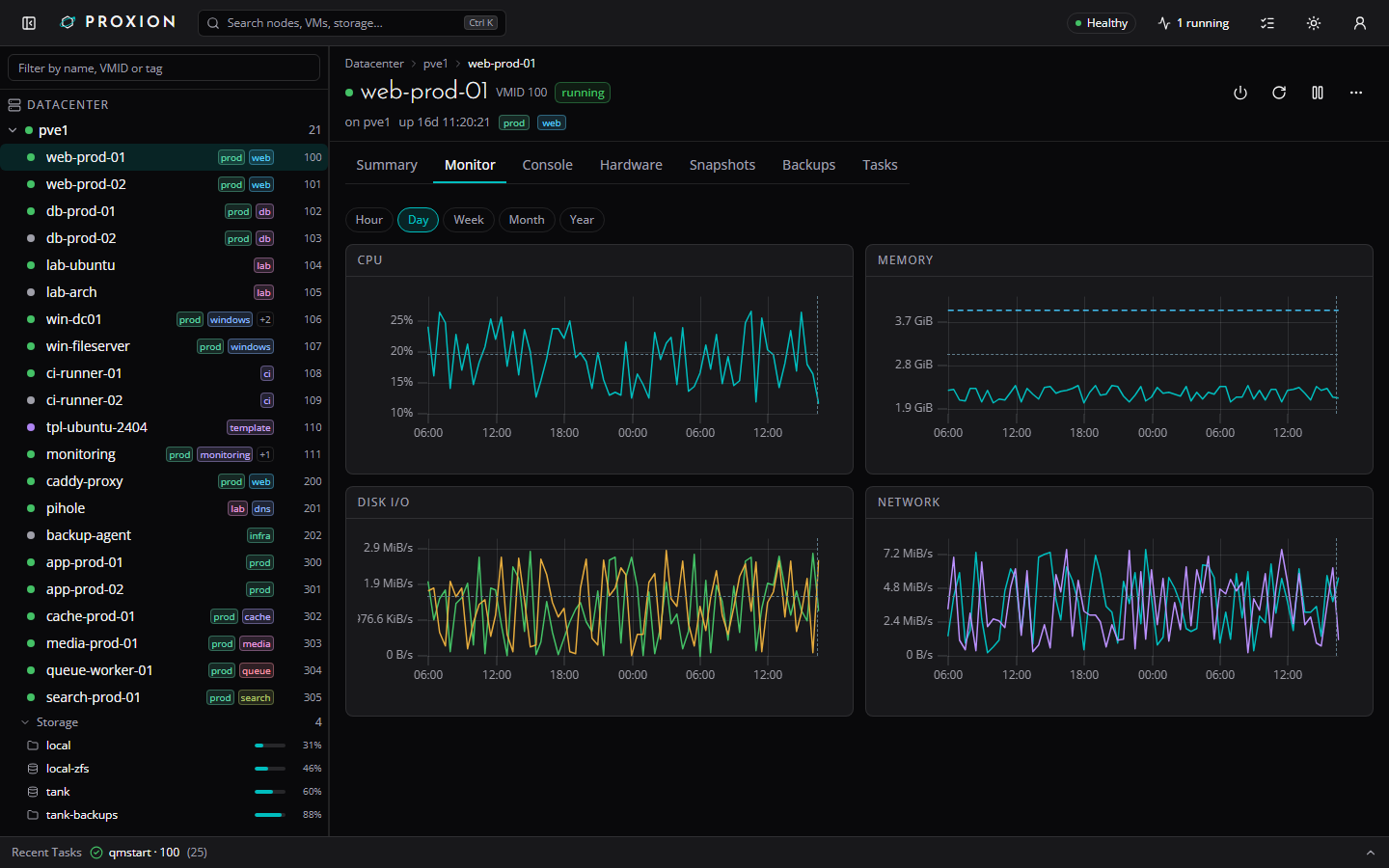Viewport: 1389px width, 868px height.
Task: Open the Hardware tab
Action: tap(631, 165)
